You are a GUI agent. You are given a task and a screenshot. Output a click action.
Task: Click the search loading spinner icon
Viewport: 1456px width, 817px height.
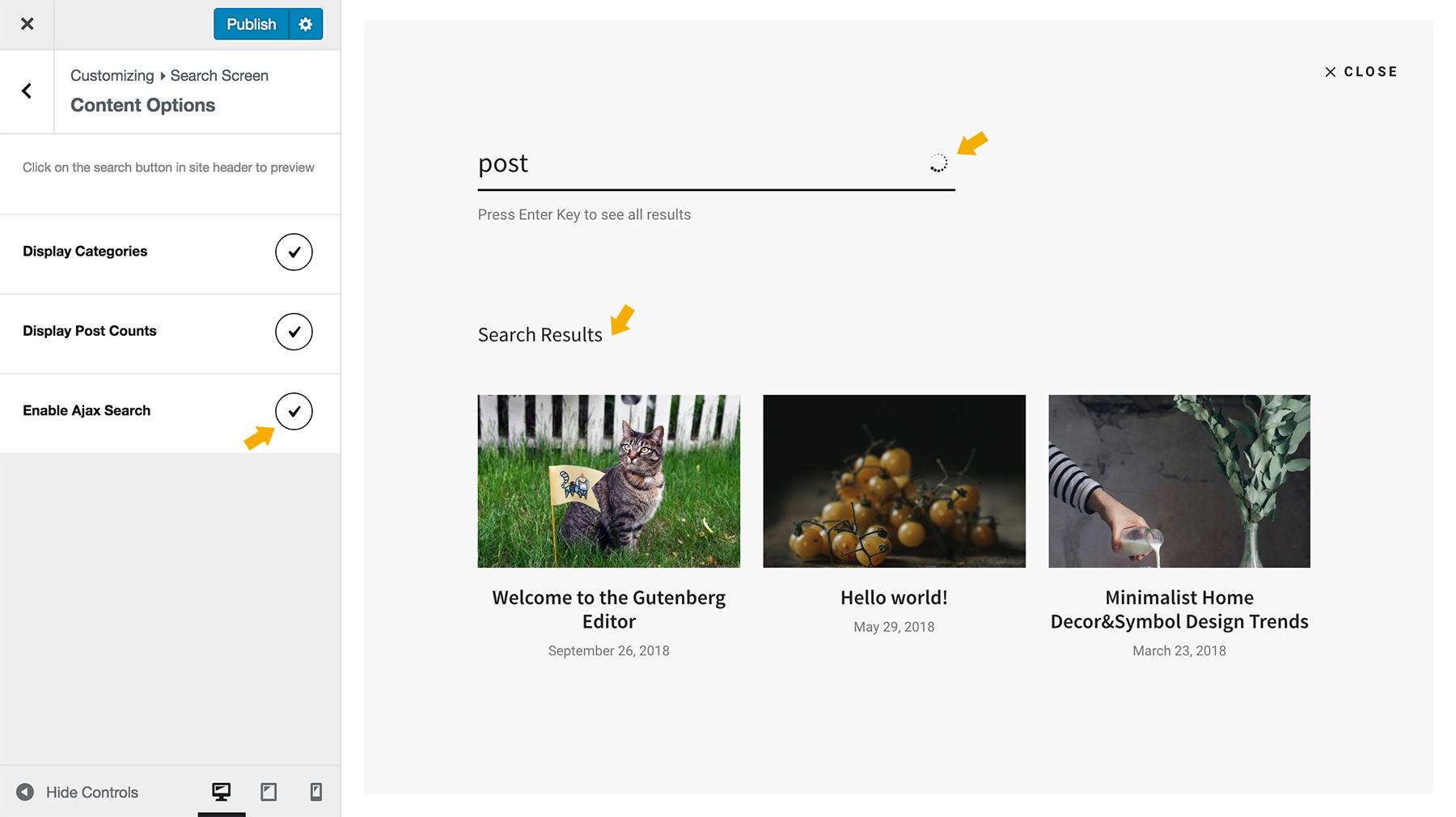(x=938, y=163)
